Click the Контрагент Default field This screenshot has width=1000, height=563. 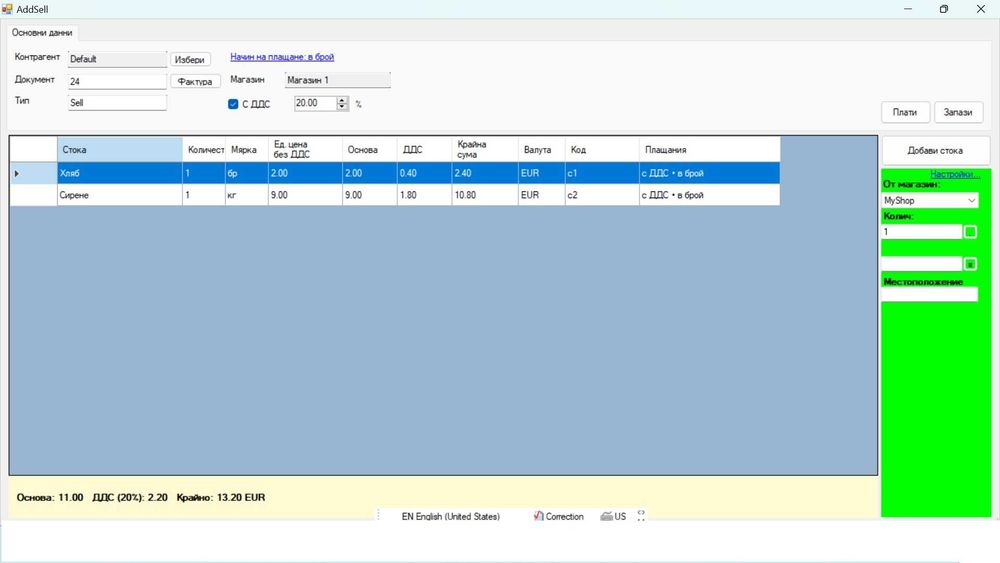click(x=117, y=59)
